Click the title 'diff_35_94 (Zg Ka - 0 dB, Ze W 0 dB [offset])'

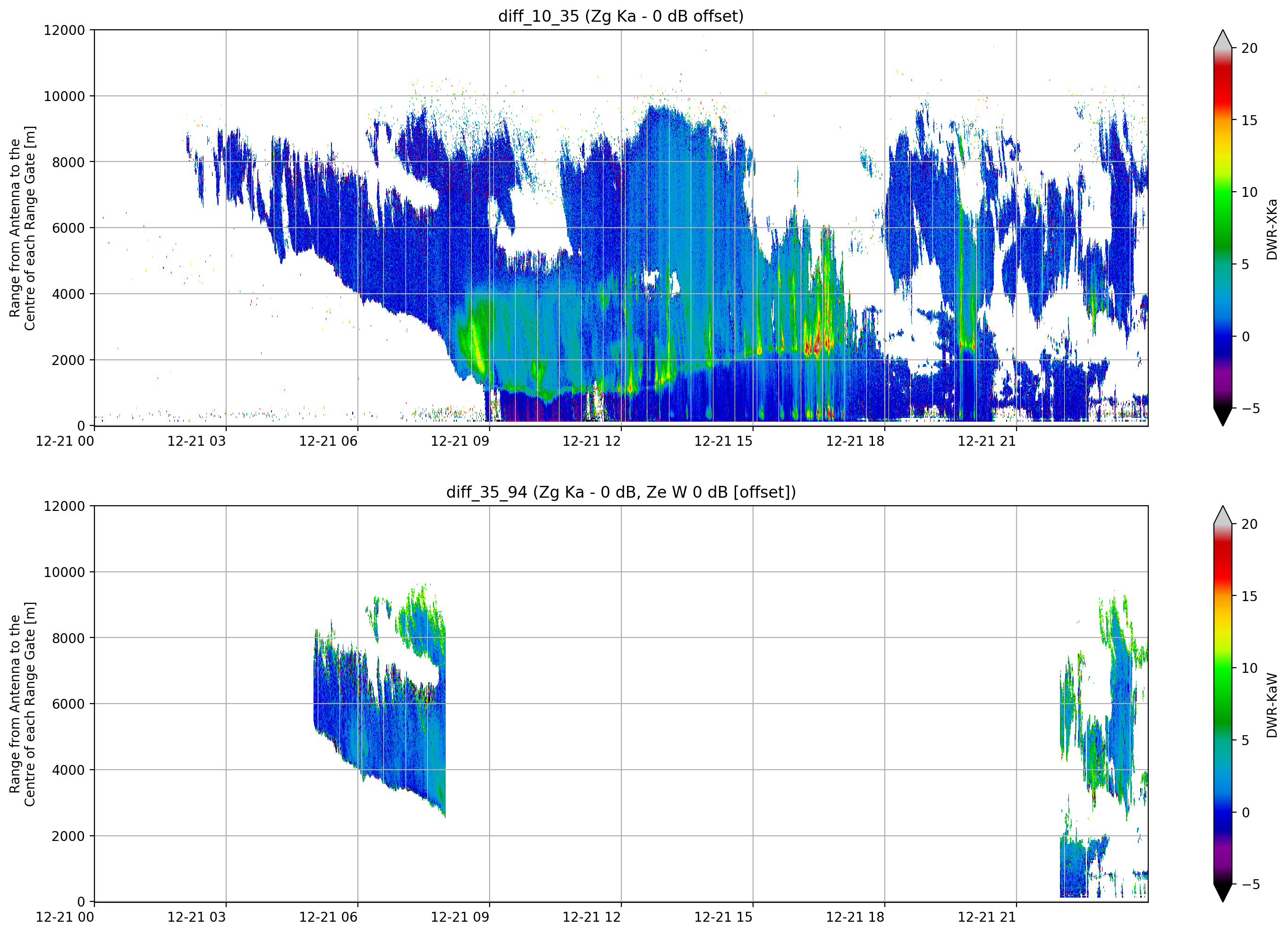pos(621,492)
